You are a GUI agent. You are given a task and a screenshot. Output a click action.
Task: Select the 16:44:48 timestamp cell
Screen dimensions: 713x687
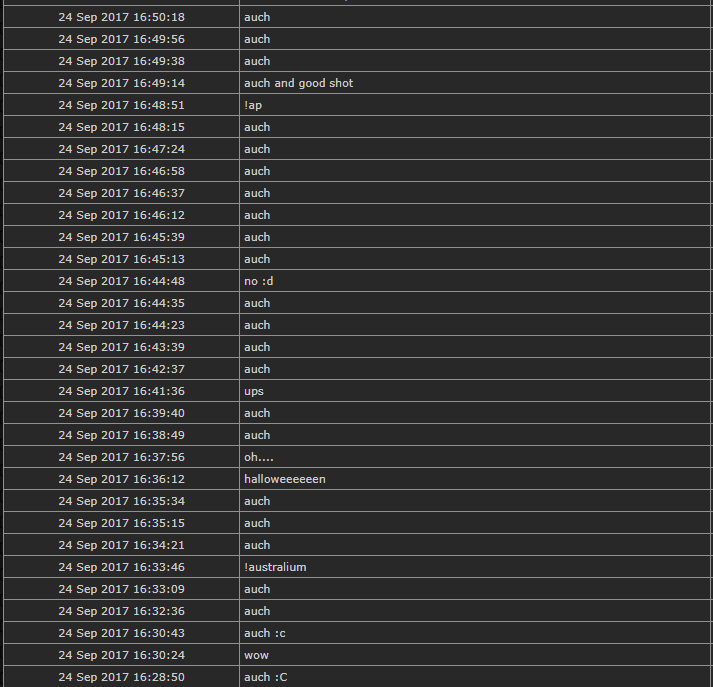tap(121, 281)
